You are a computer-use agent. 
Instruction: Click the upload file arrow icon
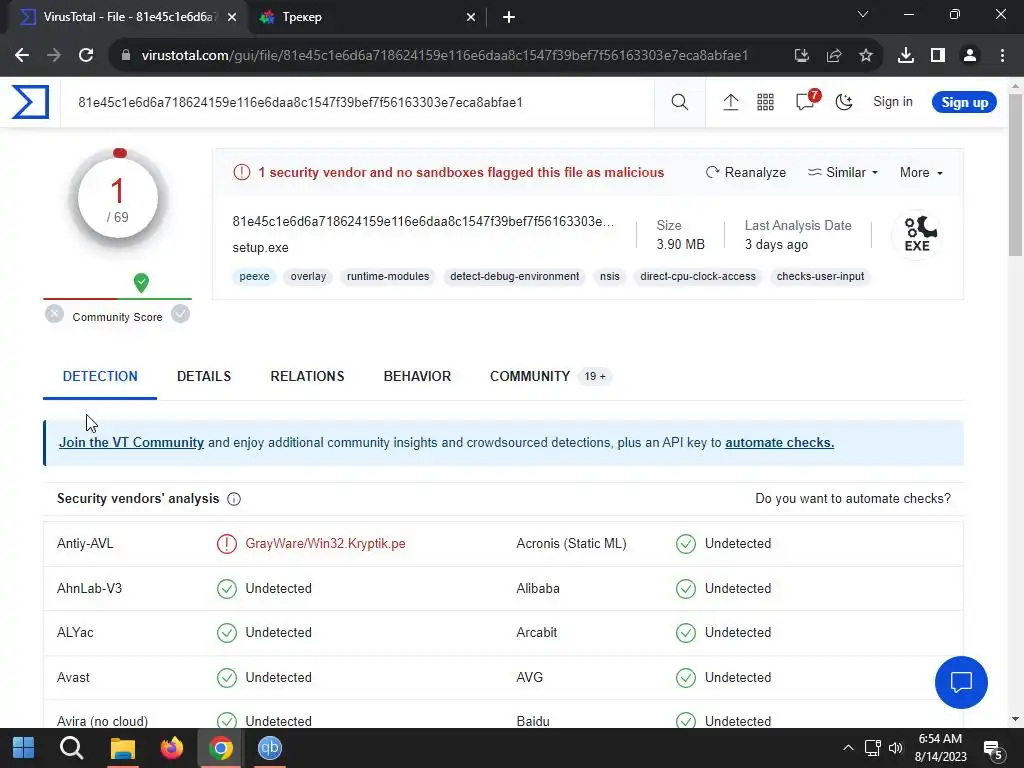click(x=730, y=102)
